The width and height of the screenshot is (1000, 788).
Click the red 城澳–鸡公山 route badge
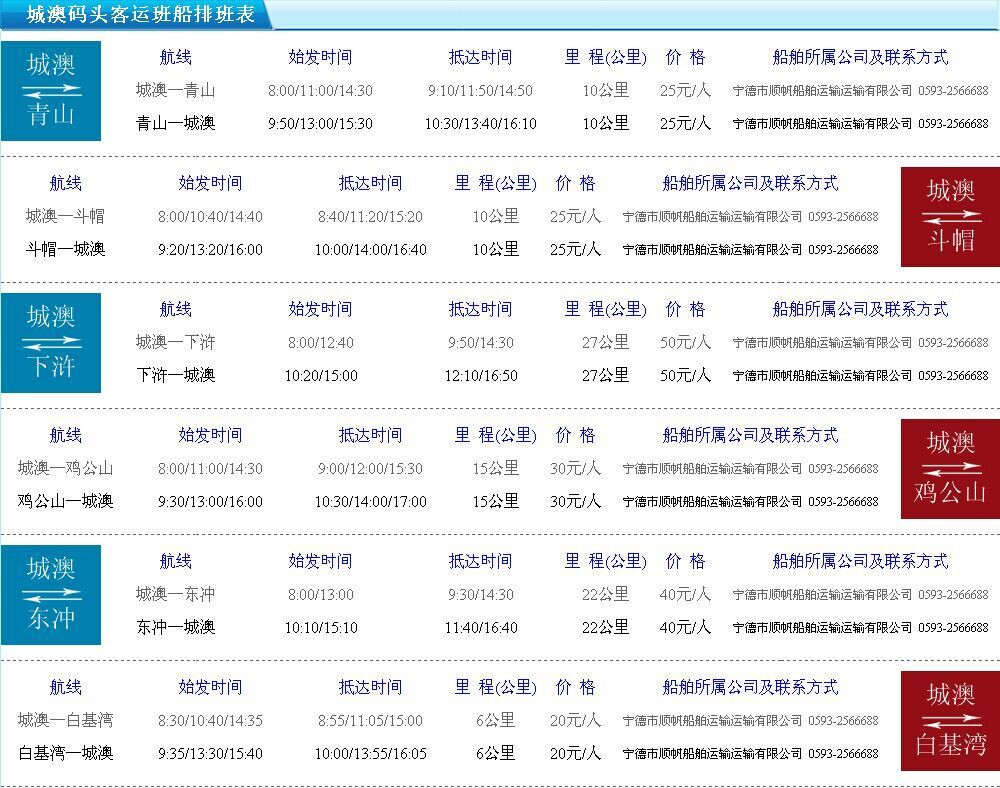coord(950,469)
